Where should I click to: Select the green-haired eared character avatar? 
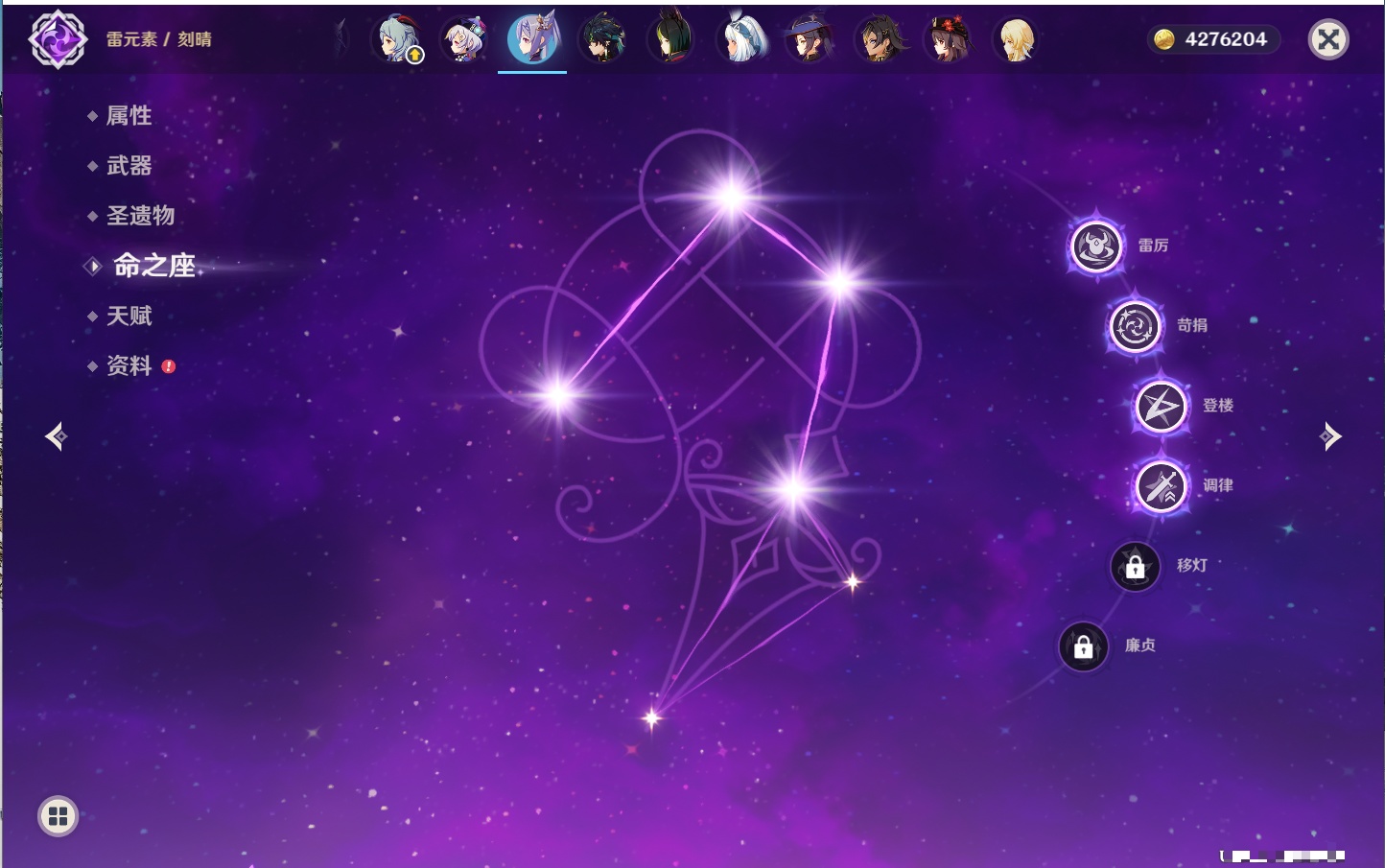[671, 39]
